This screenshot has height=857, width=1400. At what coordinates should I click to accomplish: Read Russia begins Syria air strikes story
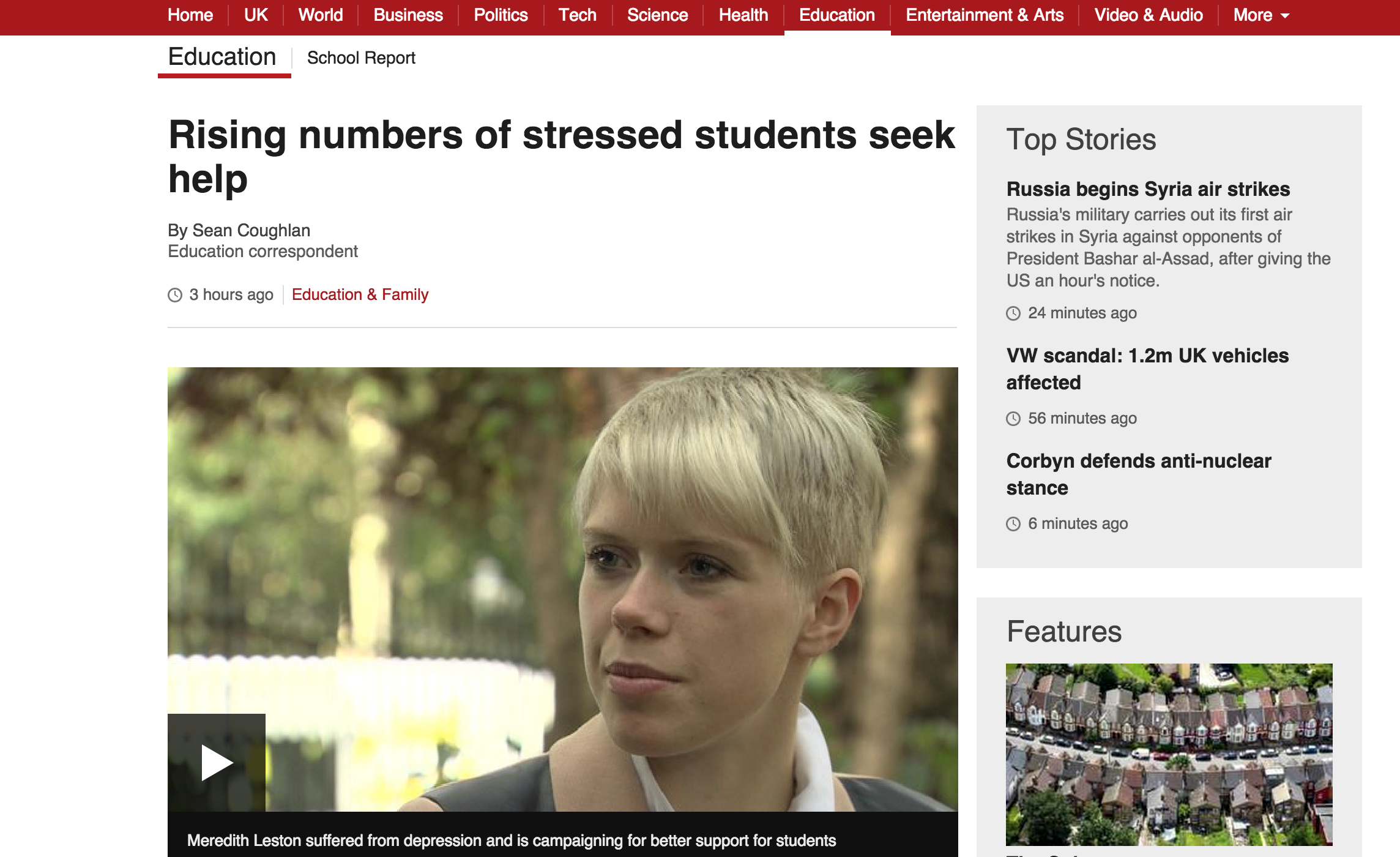coord(1148,189)
